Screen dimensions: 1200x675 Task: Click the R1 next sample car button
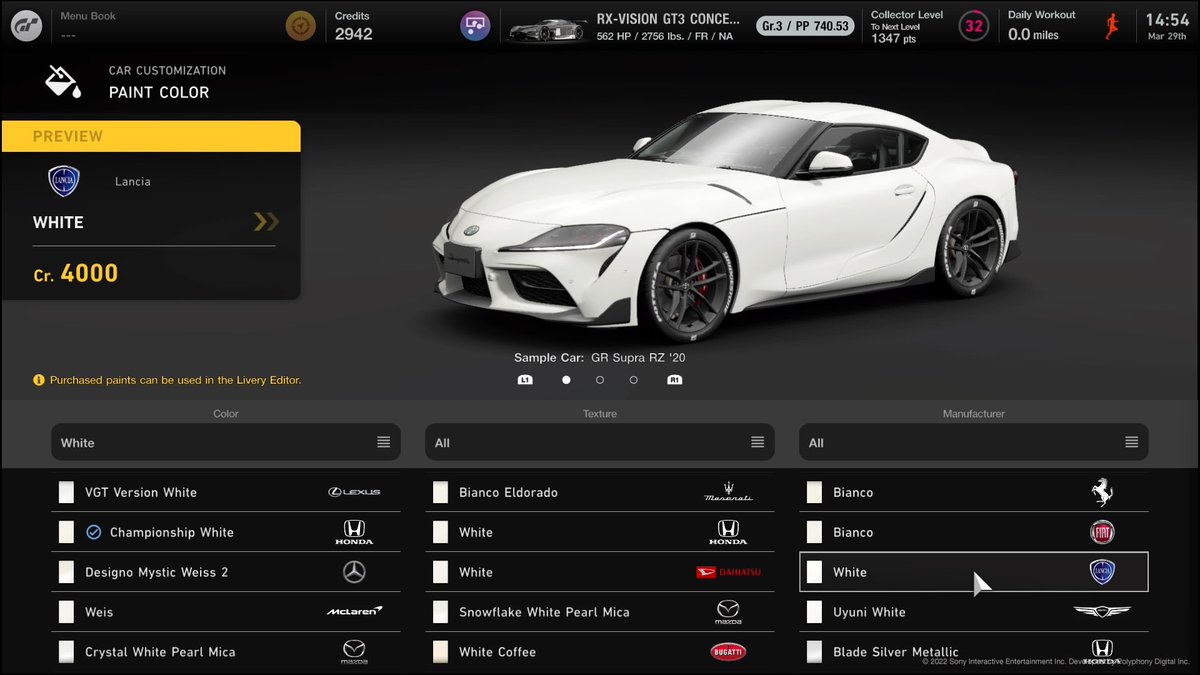(x=675, y=380)
